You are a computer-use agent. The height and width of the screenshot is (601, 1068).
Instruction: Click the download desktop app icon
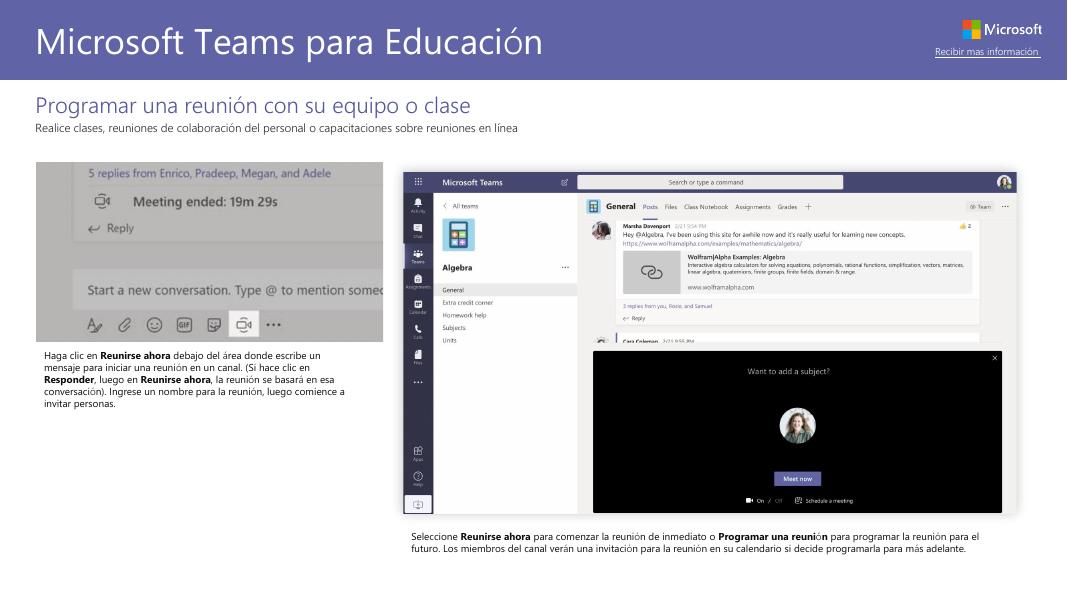(418, 504)
